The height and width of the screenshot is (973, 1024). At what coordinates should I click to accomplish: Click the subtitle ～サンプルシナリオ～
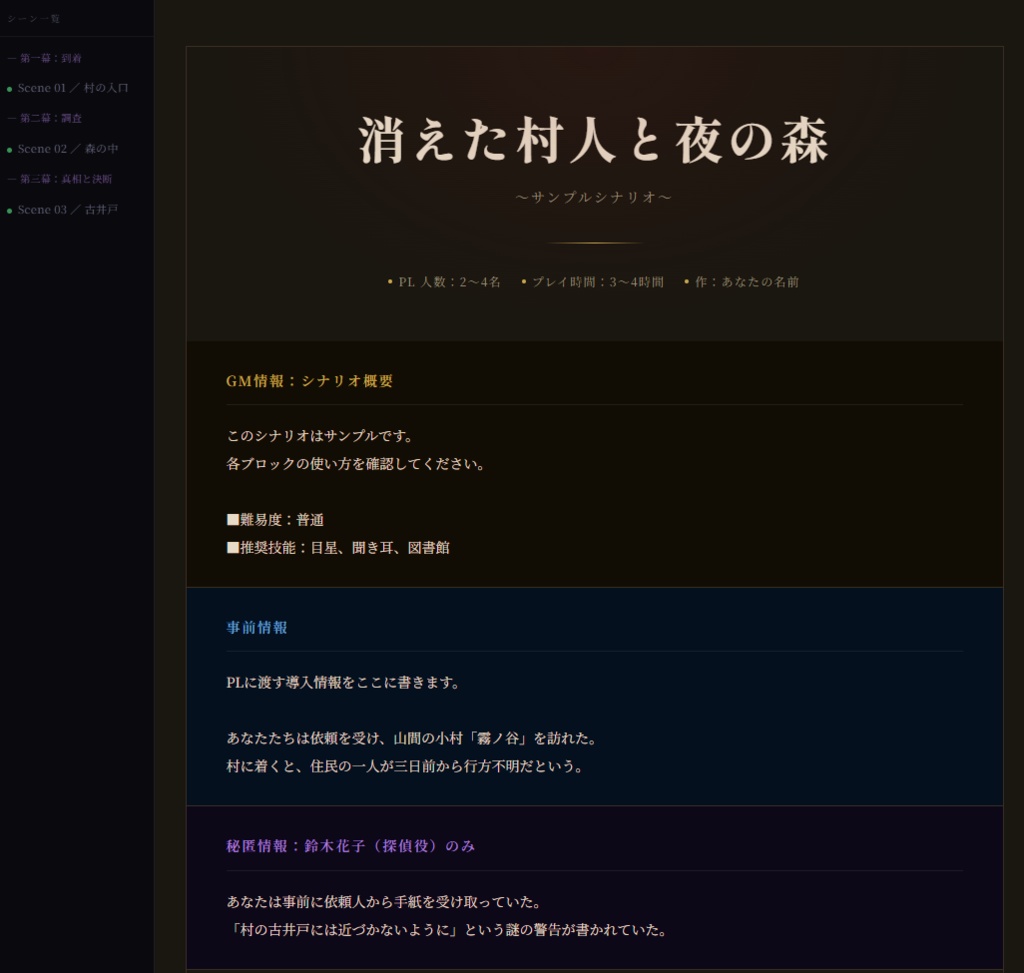tap(595, 198)
